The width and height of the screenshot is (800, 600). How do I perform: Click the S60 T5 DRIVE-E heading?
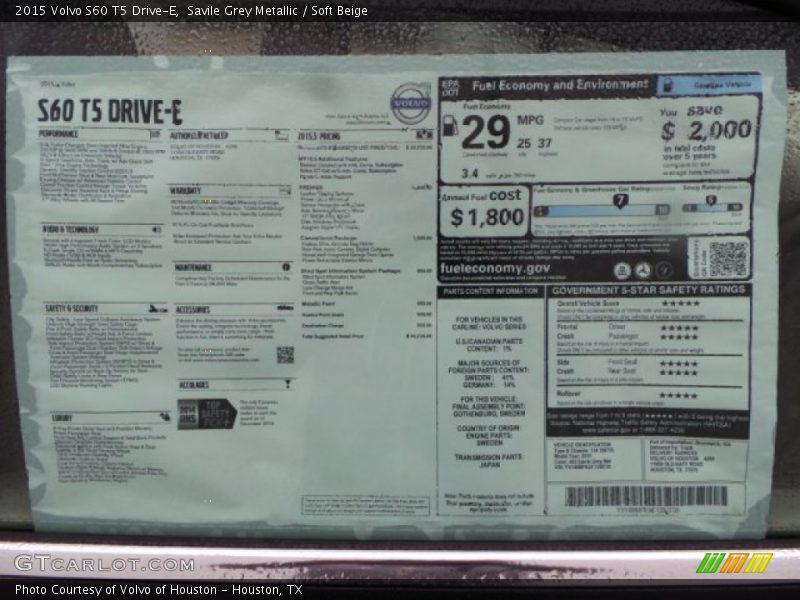tap(110, 111)
